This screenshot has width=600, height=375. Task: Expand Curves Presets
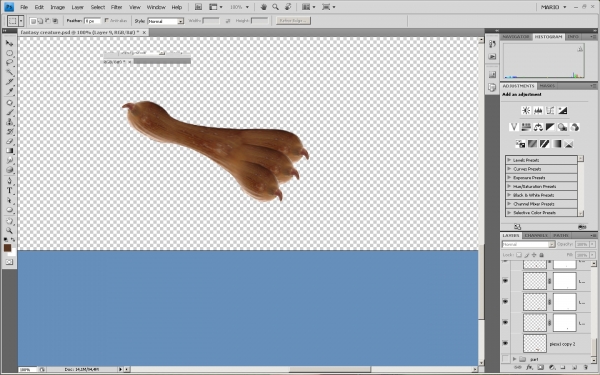coord(509,169)
